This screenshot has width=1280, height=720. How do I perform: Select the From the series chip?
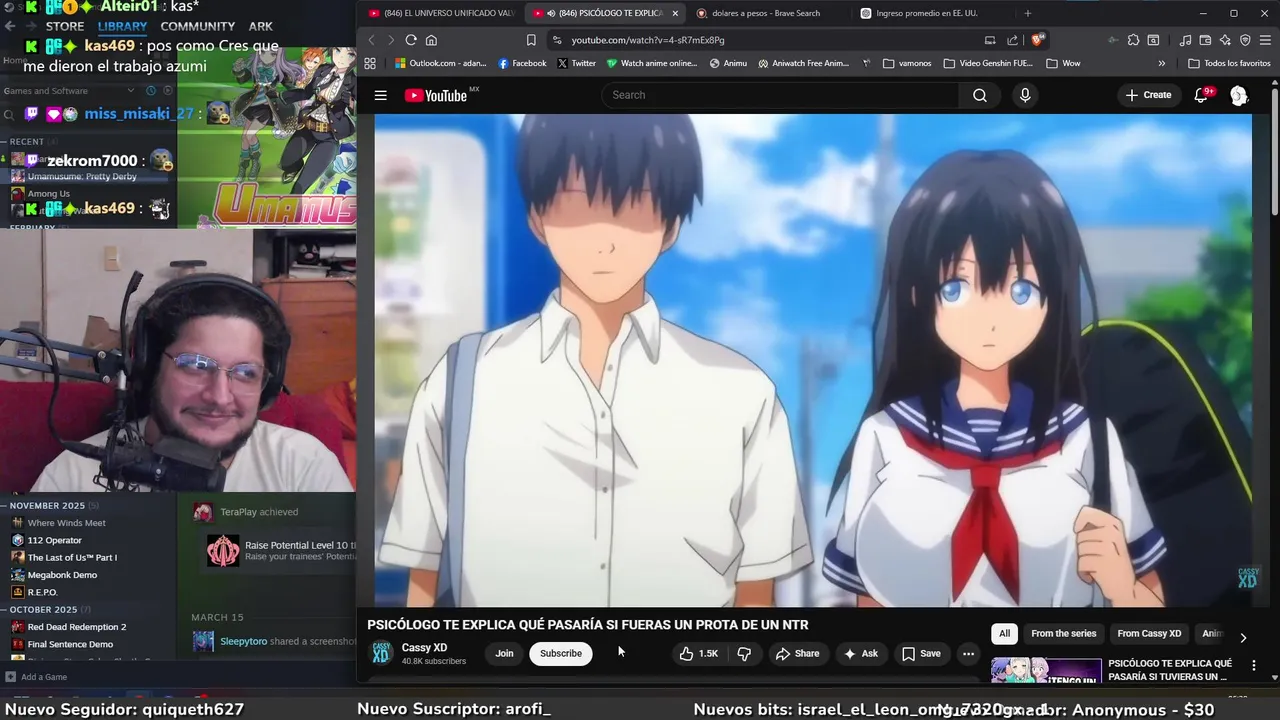[1063, 633]
